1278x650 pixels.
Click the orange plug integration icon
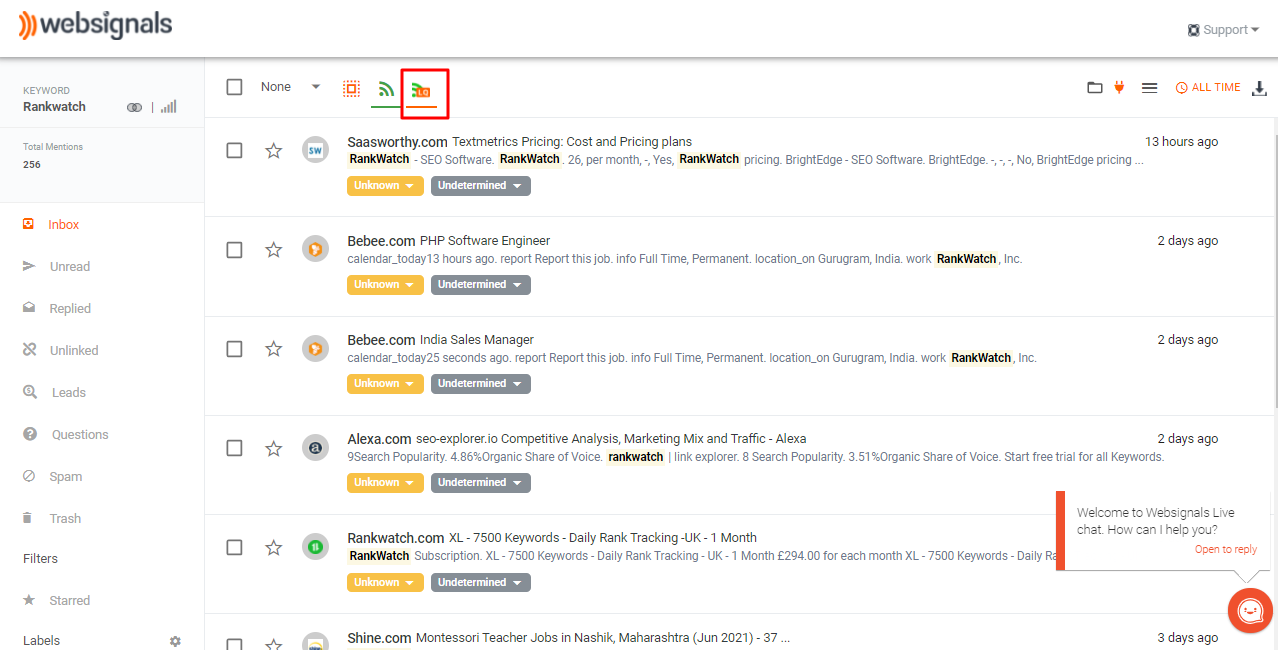tap(1119, 87)
